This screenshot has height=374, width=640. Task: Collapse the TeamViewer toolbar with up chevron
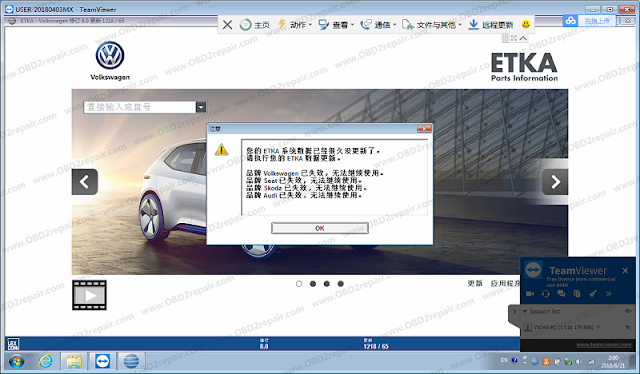pyautogui.click(x=523, y=38)
